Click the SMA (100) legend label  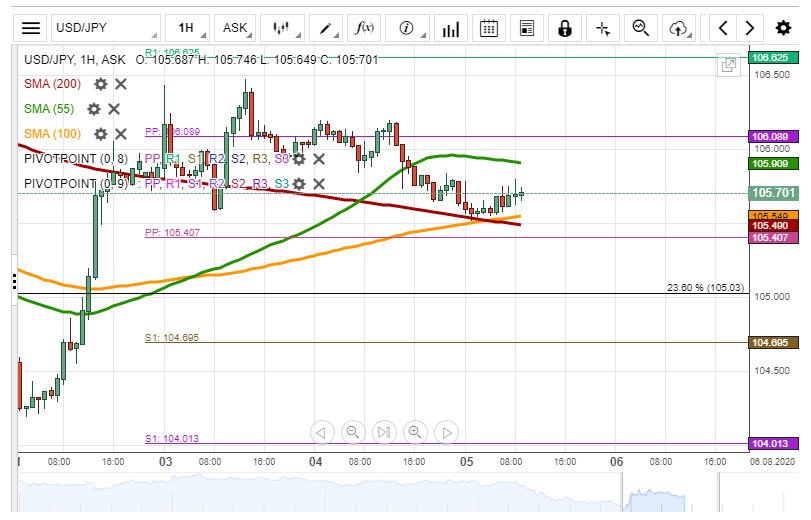click(x=52, y=134)
